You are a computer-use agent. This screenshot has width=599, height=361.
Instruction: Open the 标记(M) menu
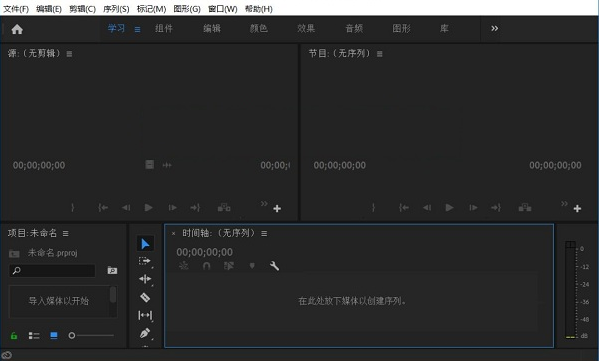pos(151,9)
